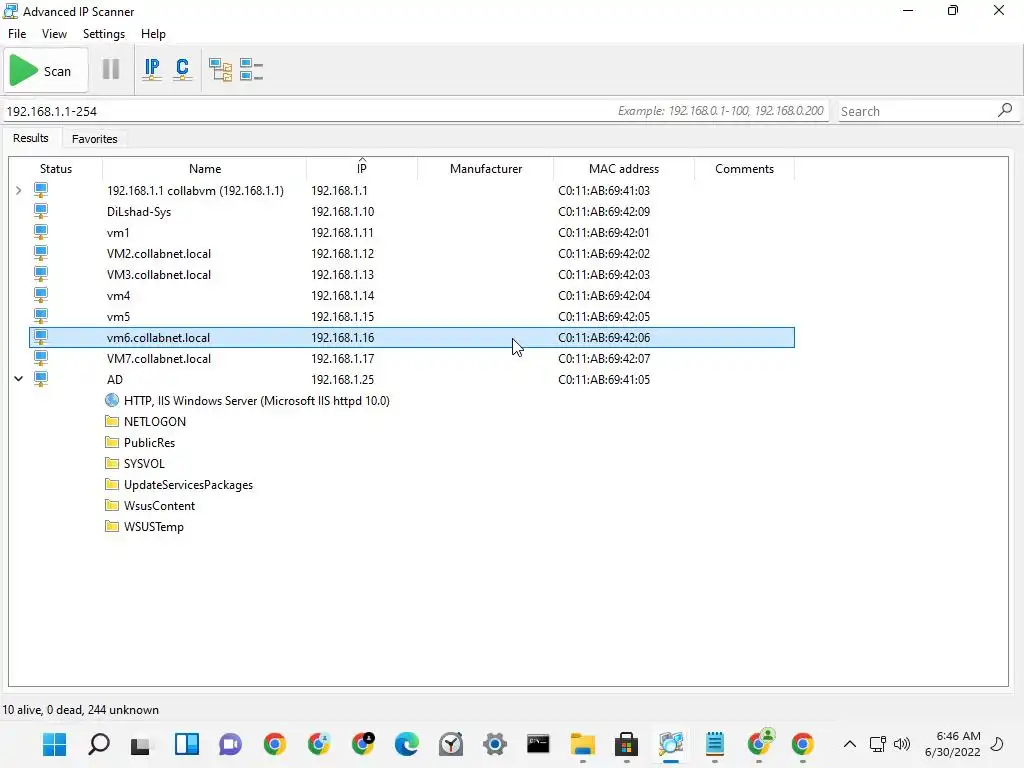Open Microsoft Edge from the taskbar

406,744
